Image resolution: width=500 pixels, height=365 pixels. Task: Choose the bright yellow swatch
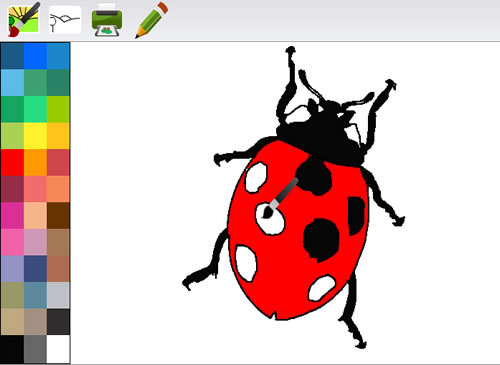[35, 136]
